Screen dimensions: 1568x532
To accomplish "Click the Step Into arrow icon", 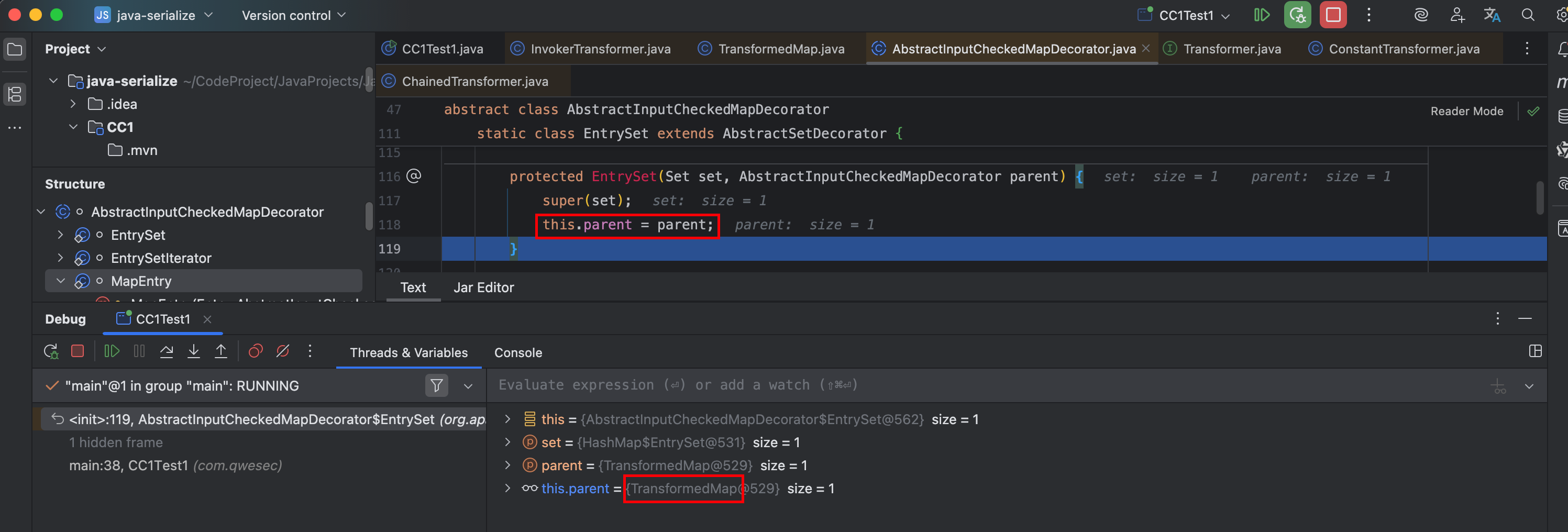I will click(x=194, y=351).
